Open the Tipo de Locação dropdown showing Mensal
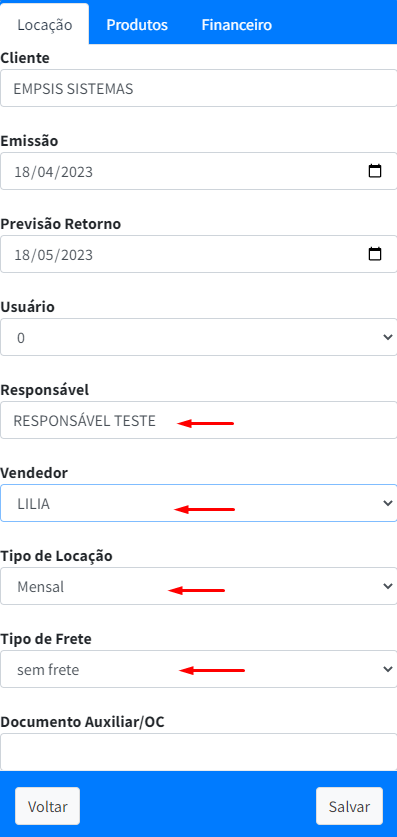The height and width of the screenshot is (837, 397). point(198,586)
